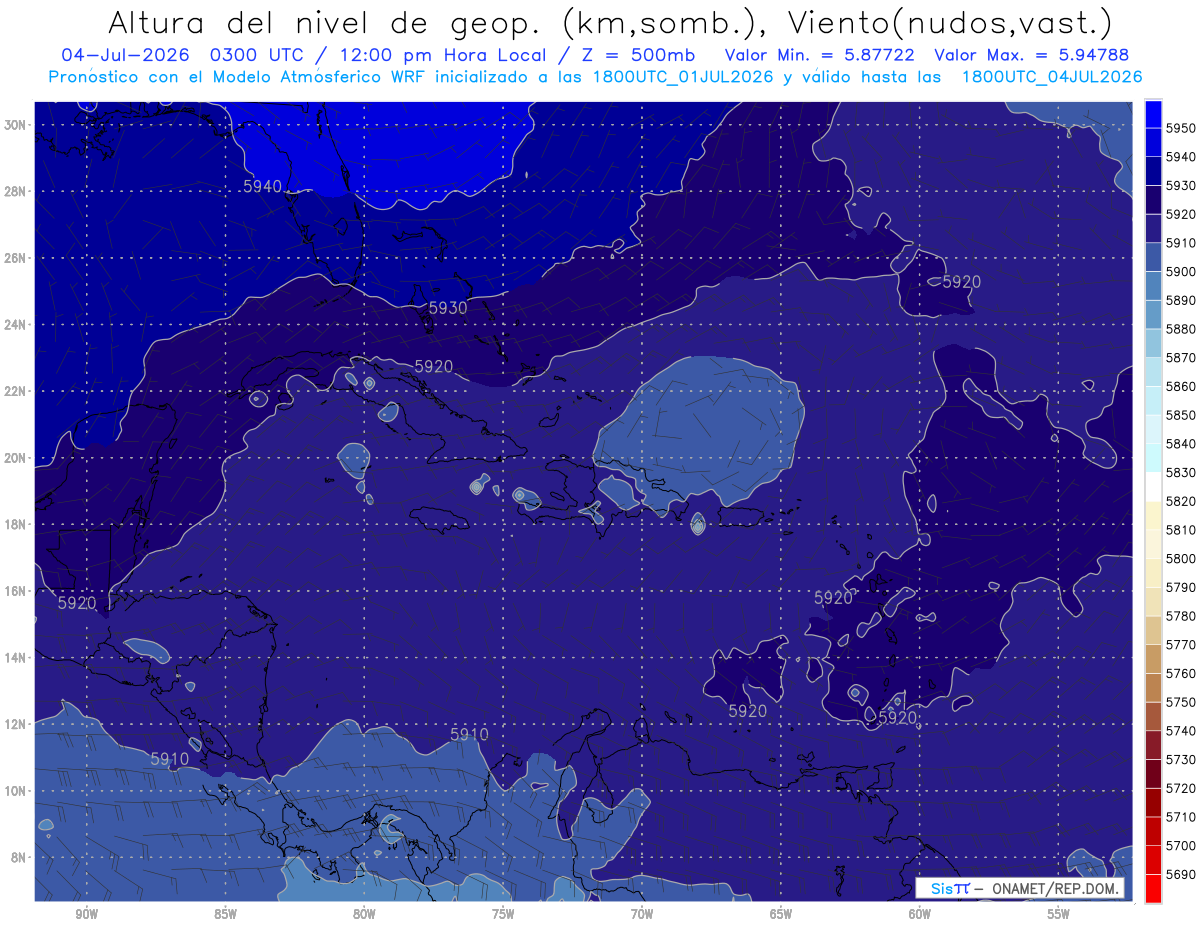Click the bright blue top legend swatch
Image resolution: width=1200 pixels, height=927 pixels.
1153,114
